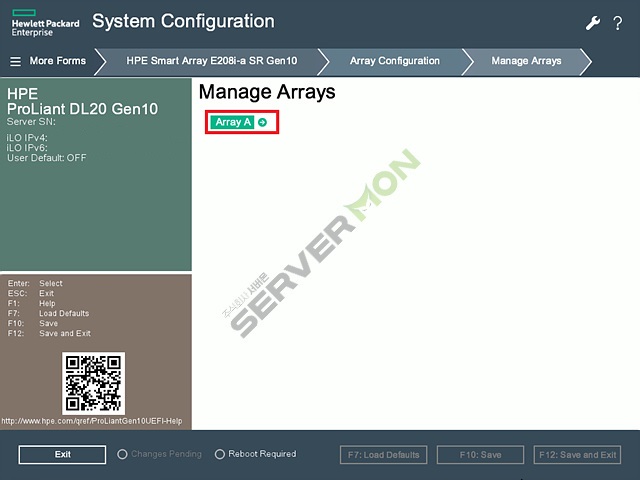The image size is (640, 480).
Task: Click the System Configuration title
Action: (x=183, y=21)
